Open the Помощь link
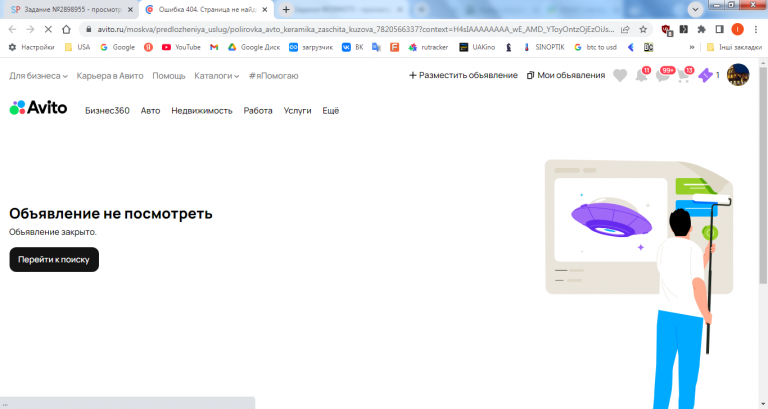768x409 pixels. pyautogui.click(x=168, y=76)
